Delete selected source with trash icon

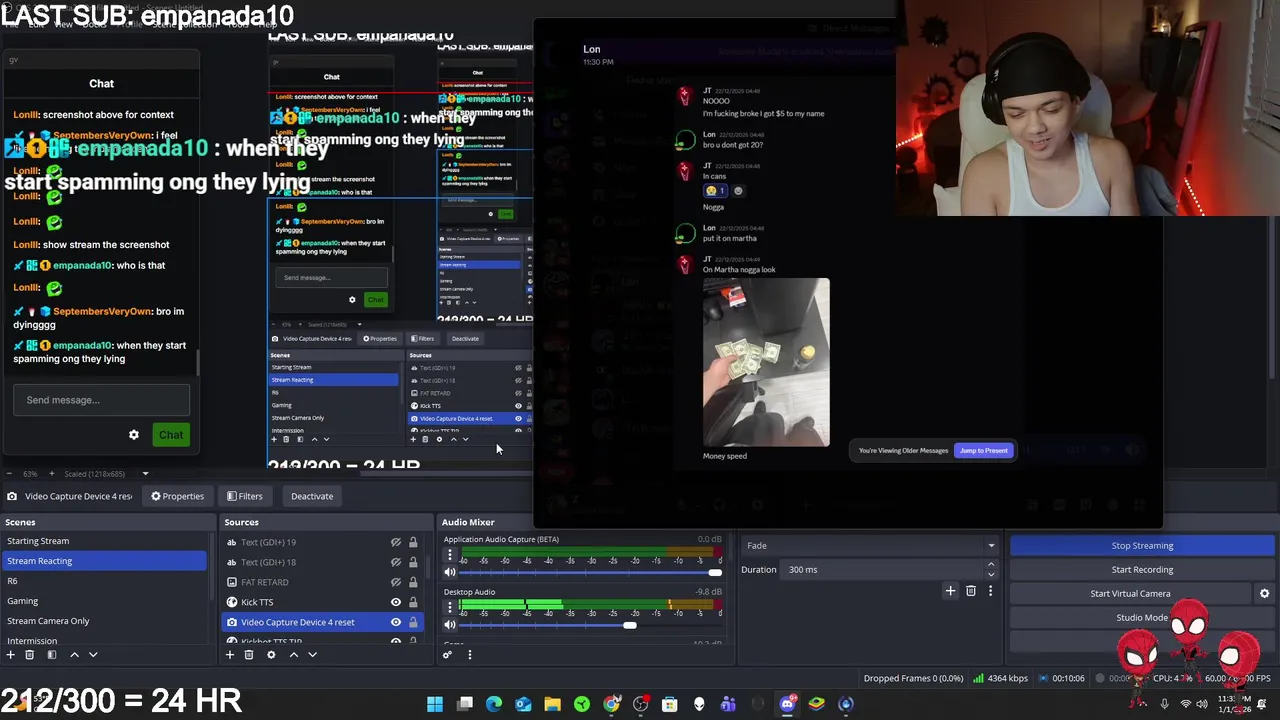click(x=249, y=655)
